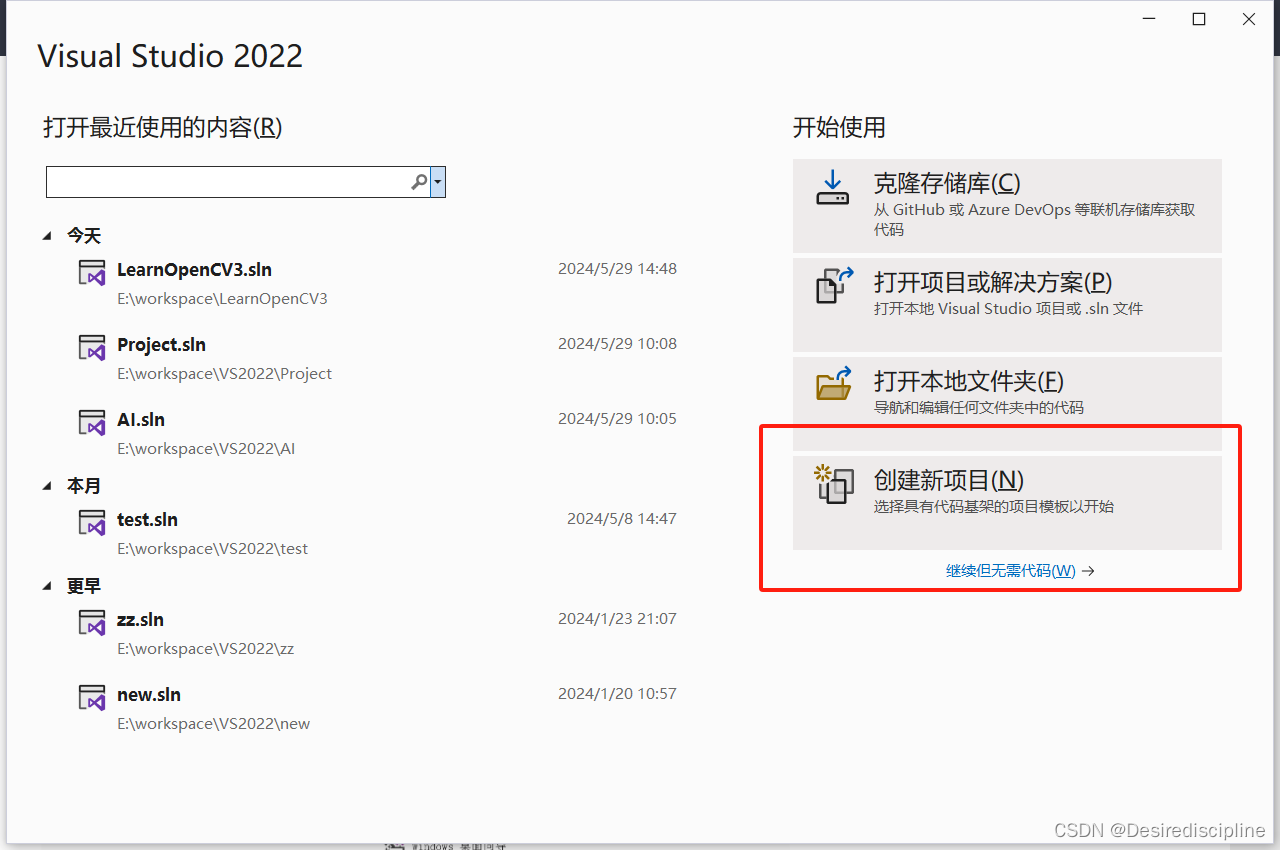Click the create new project icon
The height and width of the screenshot is (850, 1280).
[834, 483]
